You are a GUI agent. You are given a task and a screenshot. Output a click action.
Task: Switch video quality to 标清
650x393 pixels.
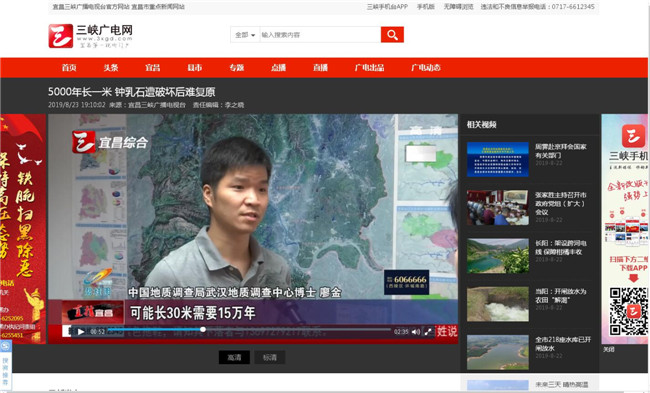click(269, 357)
